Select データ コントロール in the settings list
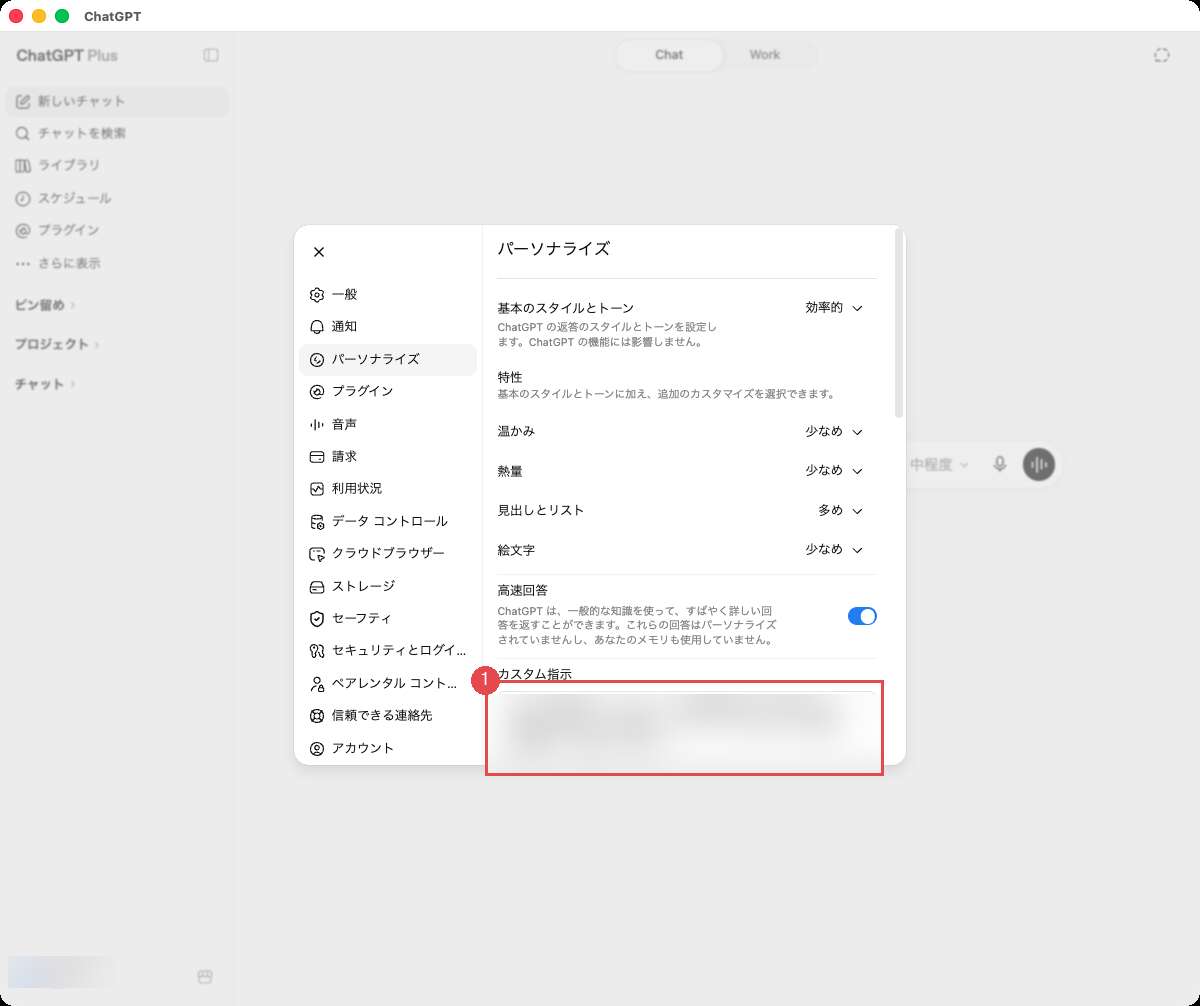This screenshot has width=1200, height=1006. pyautogui.click(x=388, y=521)
